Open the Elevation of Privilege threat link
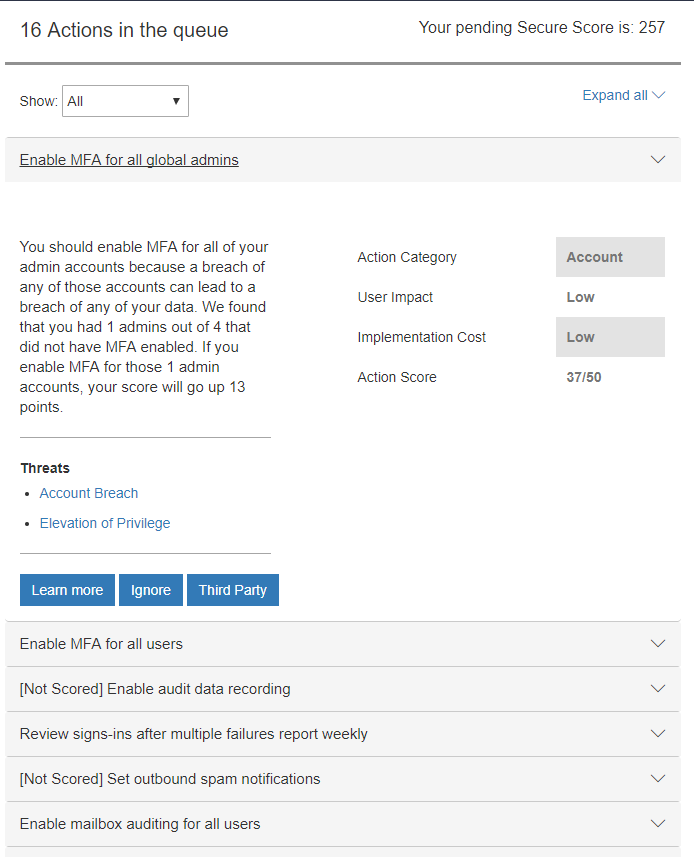Viewport: 694px width, 857px height. tap(105, 523)
